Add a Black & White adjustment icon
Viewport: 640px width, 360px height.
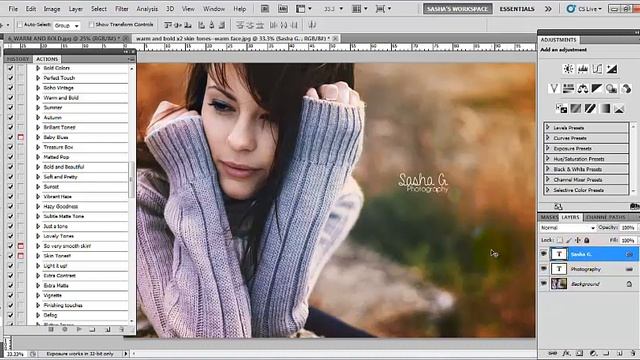[597, 88]
